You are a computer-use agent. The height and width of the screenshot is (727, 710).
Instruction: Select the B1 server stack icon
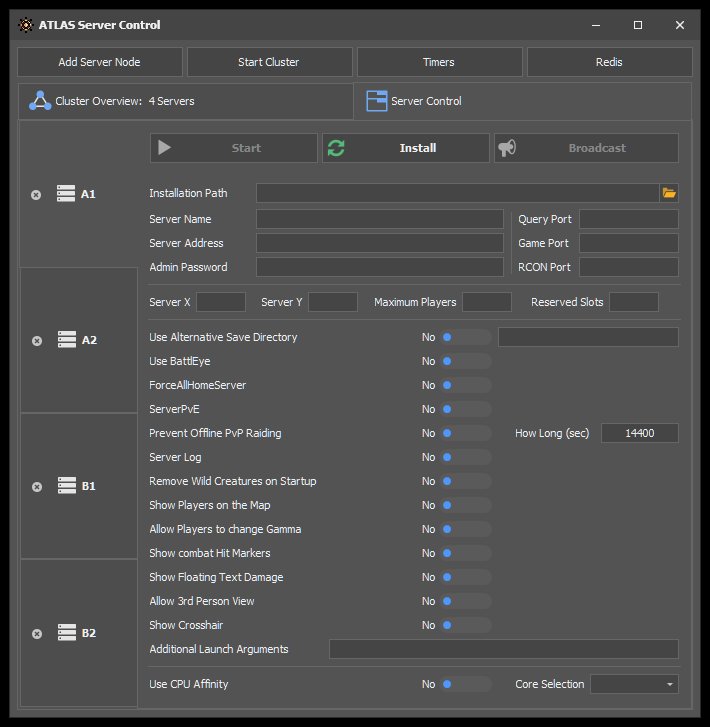click(x=67, y=485)
